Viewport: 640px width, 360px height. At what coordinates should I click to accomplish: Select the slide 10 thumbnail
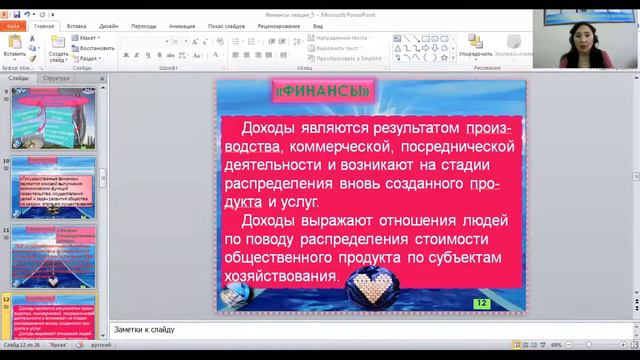[53, 188]
